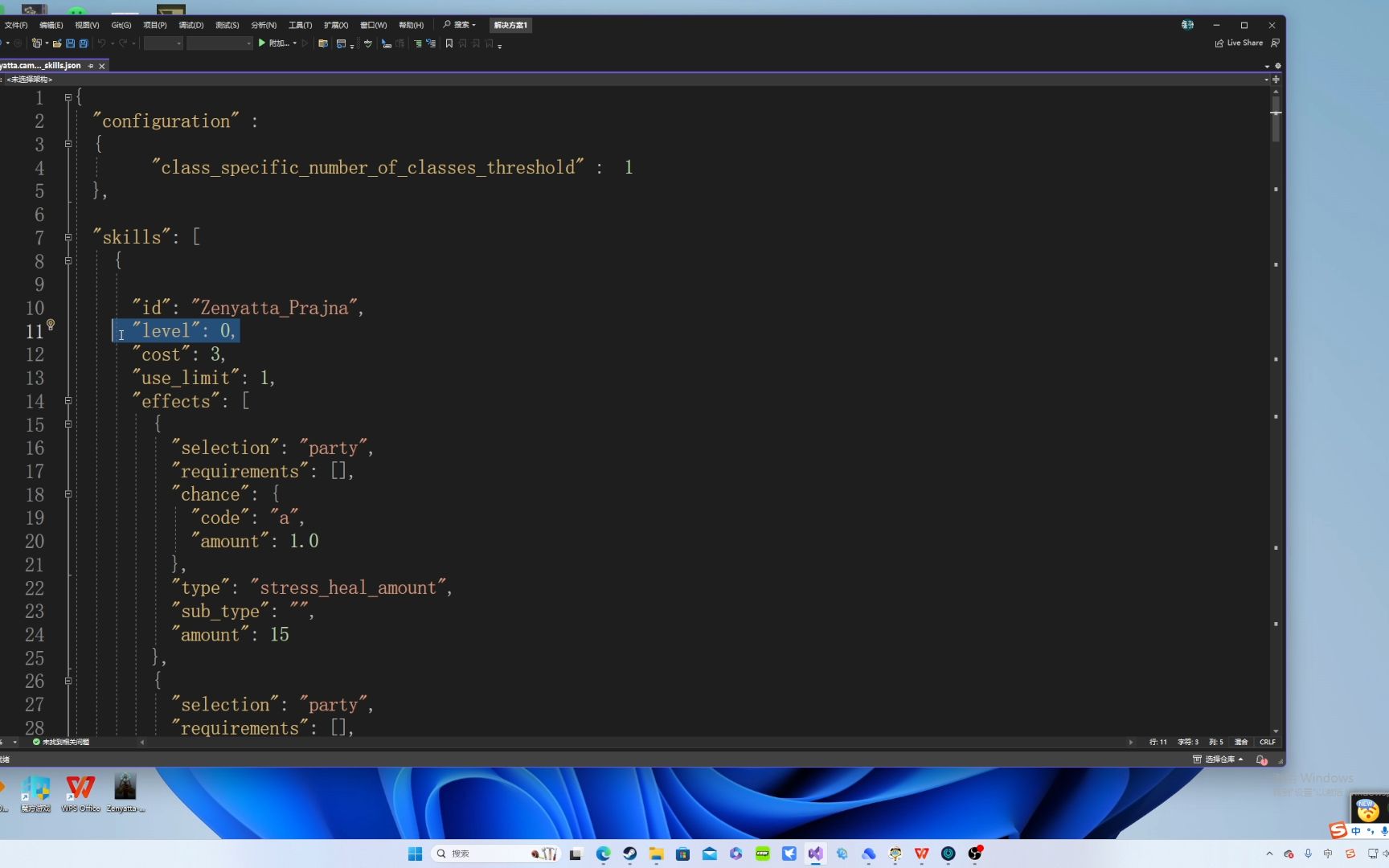Image resolution: width=1389 pixels, height=868 pixels.
Task: Click the open folder view icon in toolbar
Action: point(323,43)
